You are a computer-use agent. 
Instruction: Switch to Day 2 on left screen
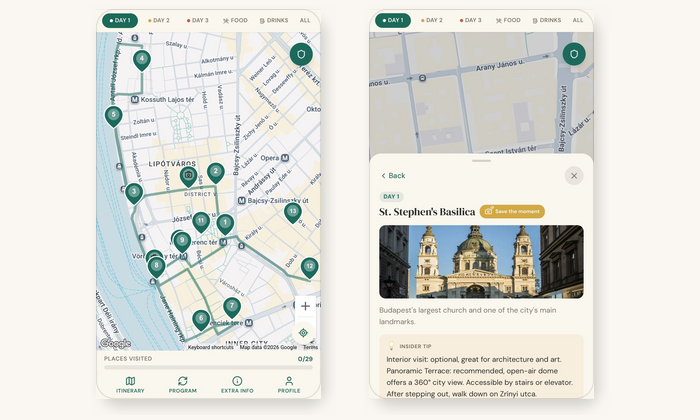(158, 21)
